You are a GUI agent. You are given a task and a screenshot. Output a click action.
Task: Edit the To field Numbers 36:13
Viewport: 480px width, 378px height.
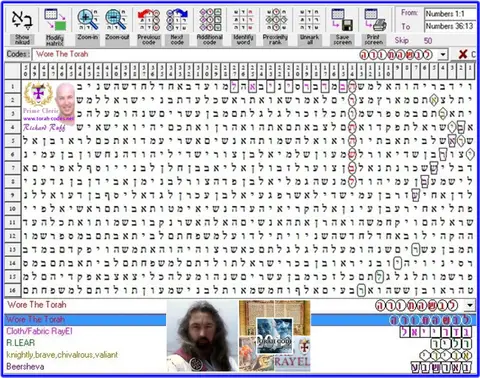coord(450,26)
